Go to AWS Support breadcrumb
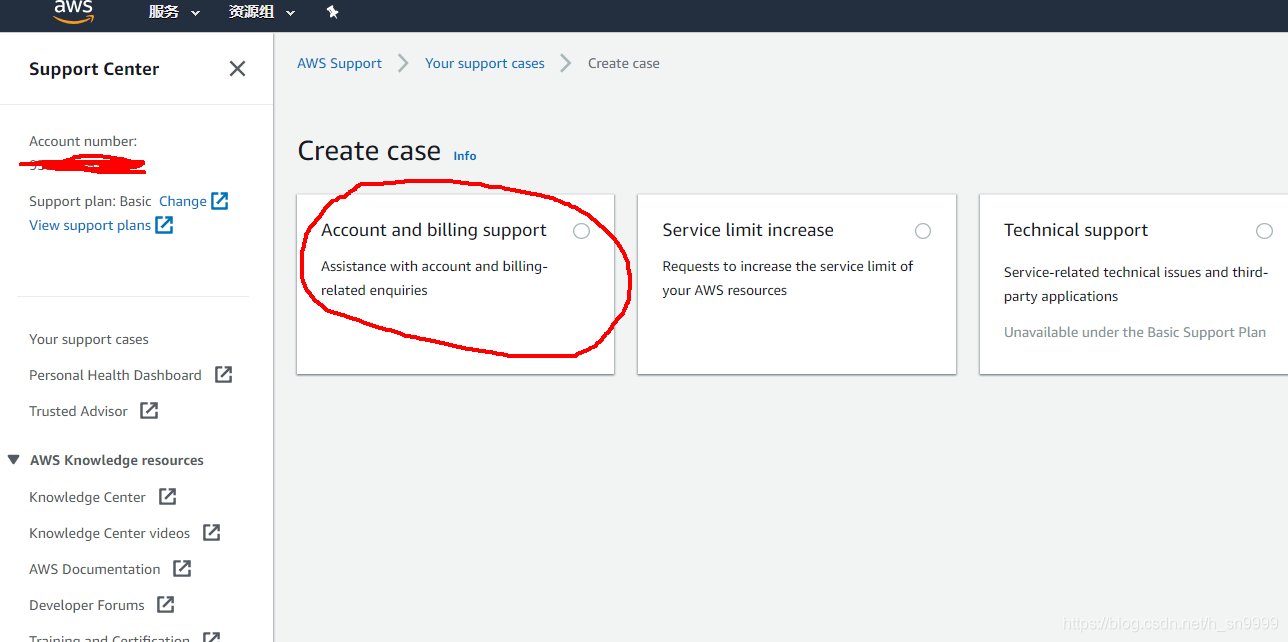The width and height of the screenshot is (1288, 642). coord(339,63)
